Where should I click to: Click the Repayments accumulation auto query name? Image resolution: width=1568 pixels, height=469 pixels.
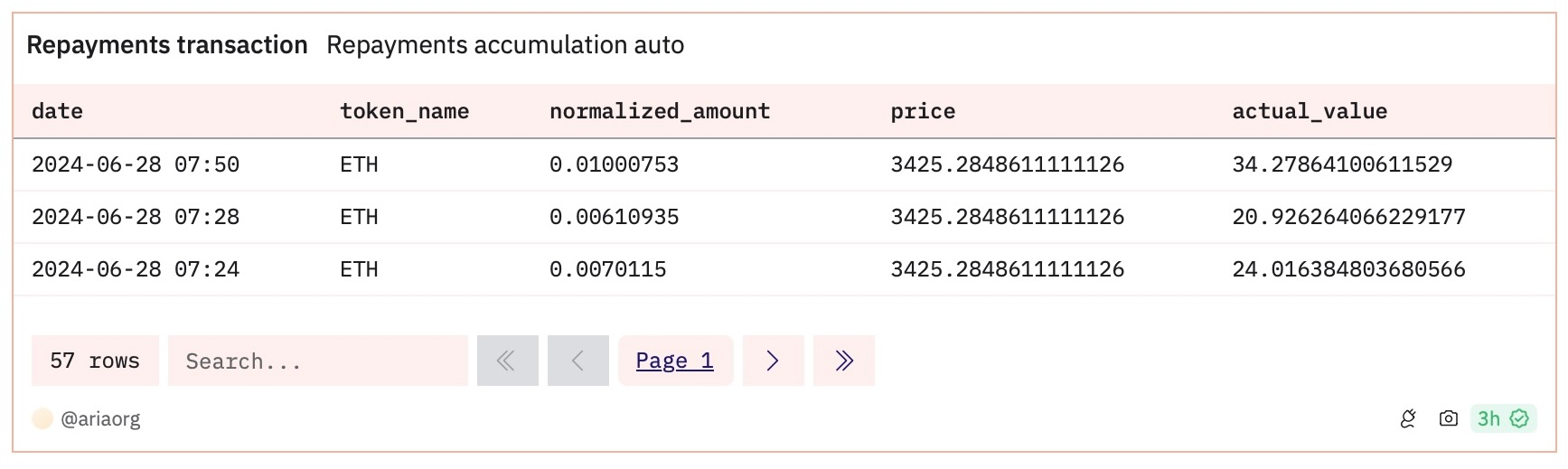pos(505,45)
